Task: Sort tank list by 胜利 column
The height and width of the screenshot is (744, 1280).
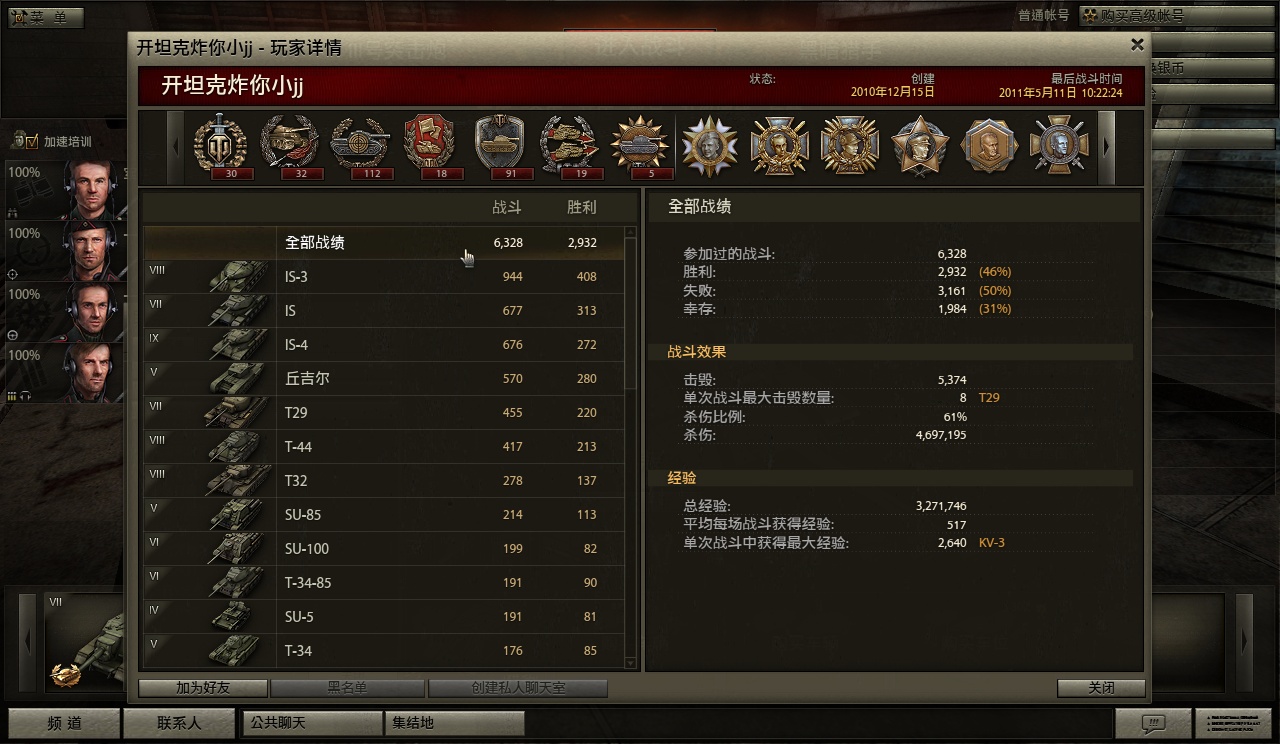Action: [581, 208]
